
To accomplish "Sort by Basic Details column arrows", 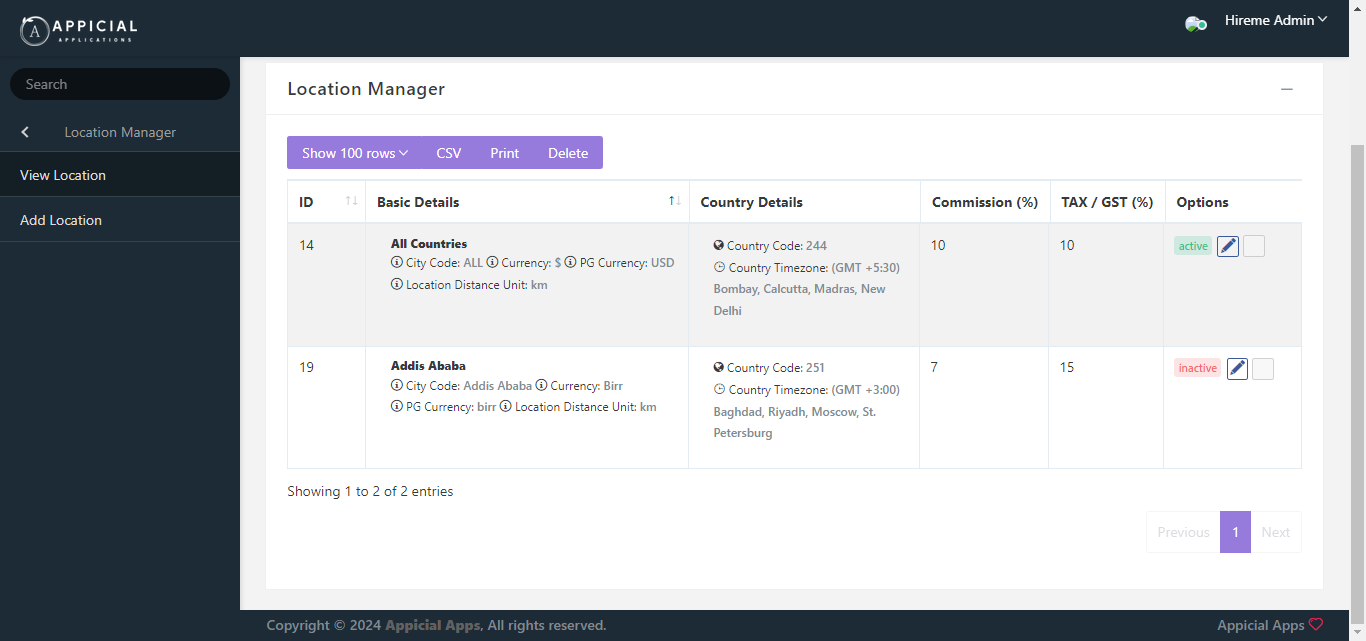I will click(674, 202).
